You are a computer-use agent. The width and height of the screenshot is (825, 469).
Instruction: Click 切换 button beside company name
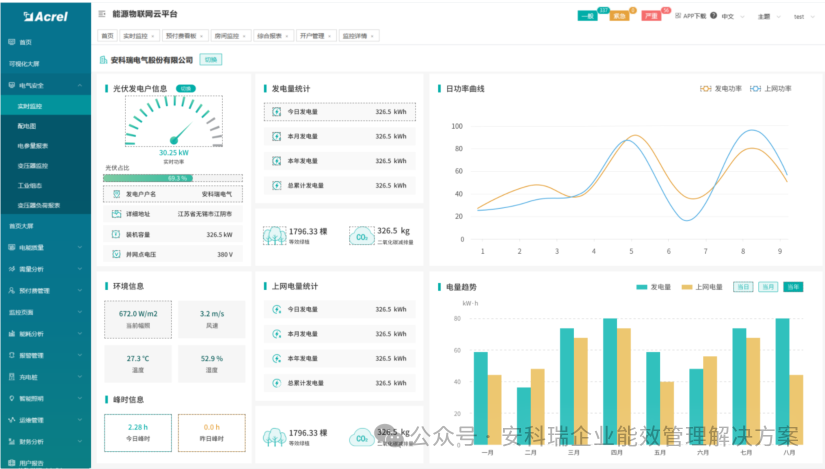210,60
